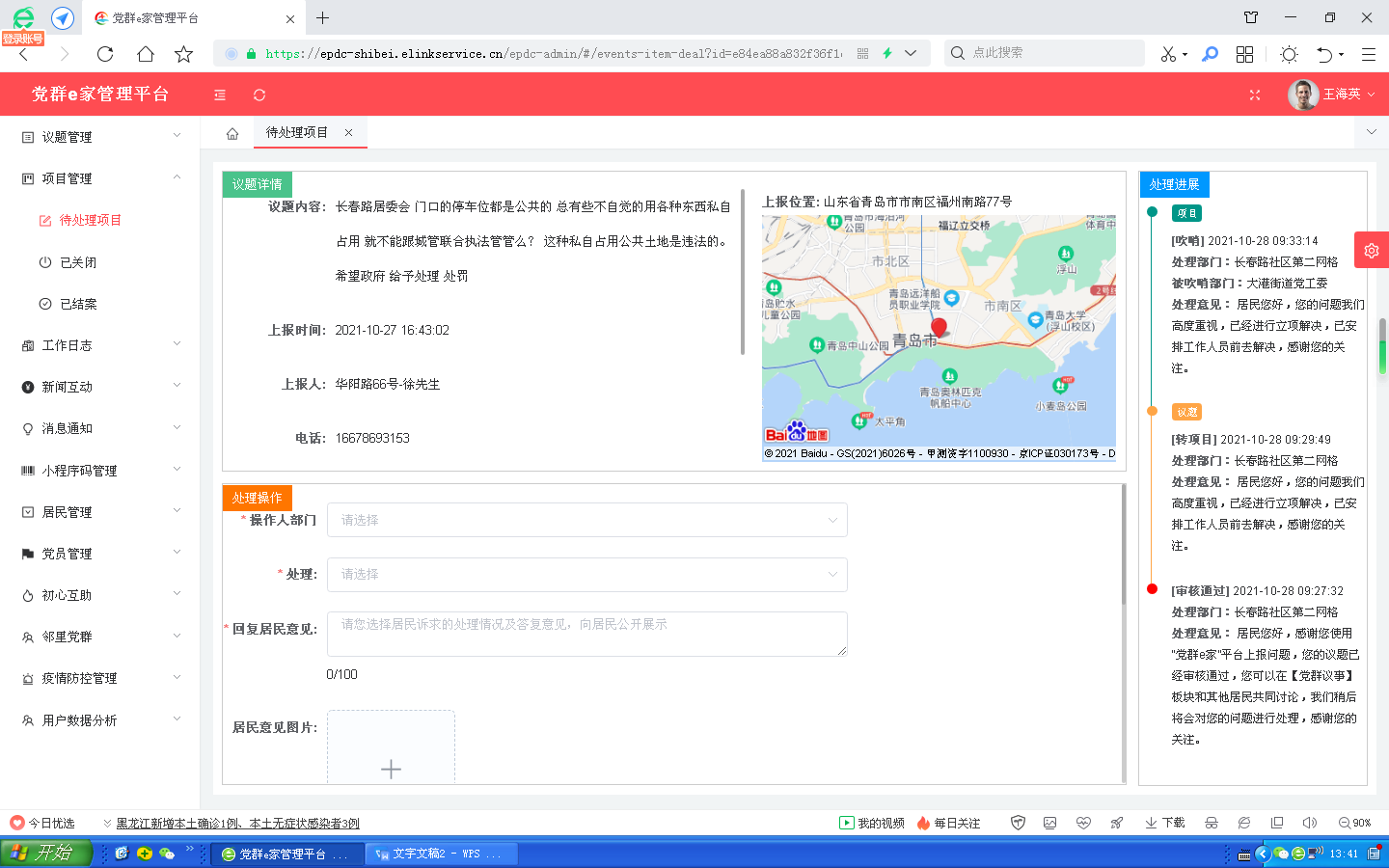
Task: Collapse 项目管理 menu
Action: point(100,178)
